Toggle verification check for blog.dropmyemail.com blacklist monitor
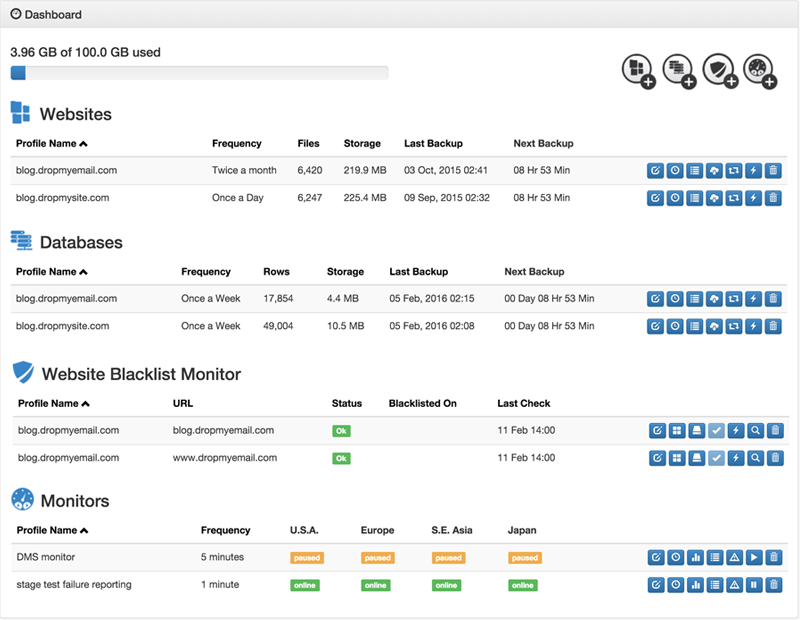The height and width of the screenshot is (620, 800). coord(714,430)
